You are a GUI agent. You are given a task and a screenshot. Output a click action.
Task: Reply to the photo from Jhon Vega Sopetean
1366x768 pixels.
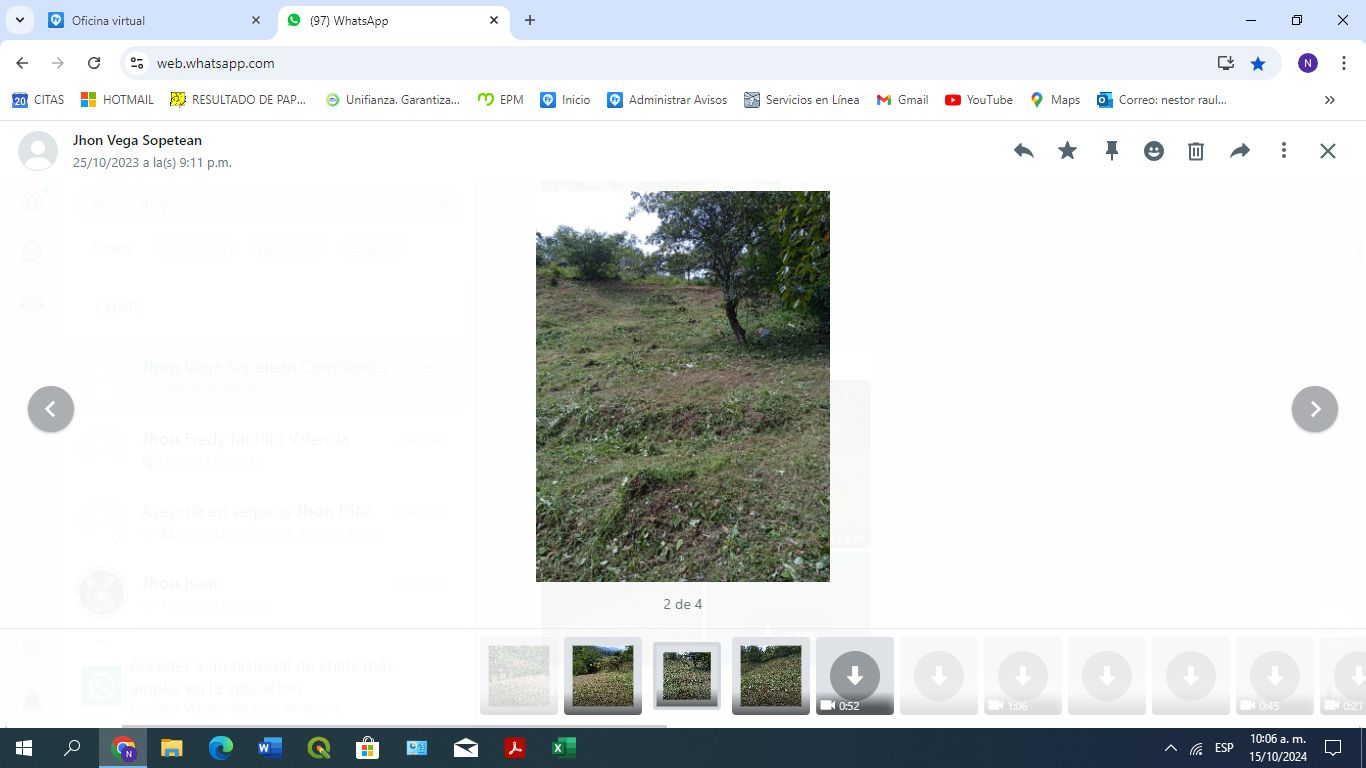pos(1023,150)
